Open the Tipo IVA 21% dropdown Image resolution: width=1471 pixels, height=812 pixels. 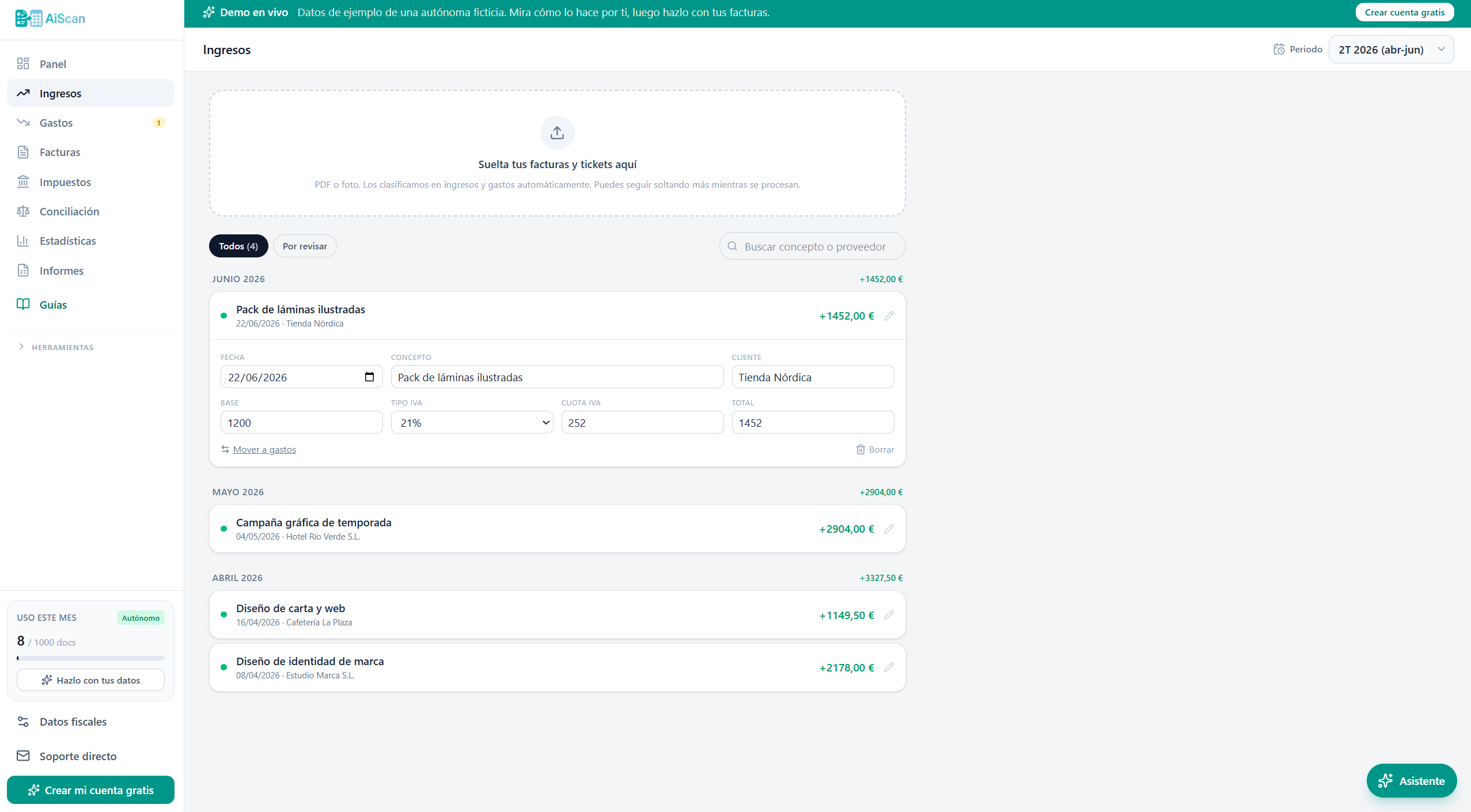coord(472,422)
